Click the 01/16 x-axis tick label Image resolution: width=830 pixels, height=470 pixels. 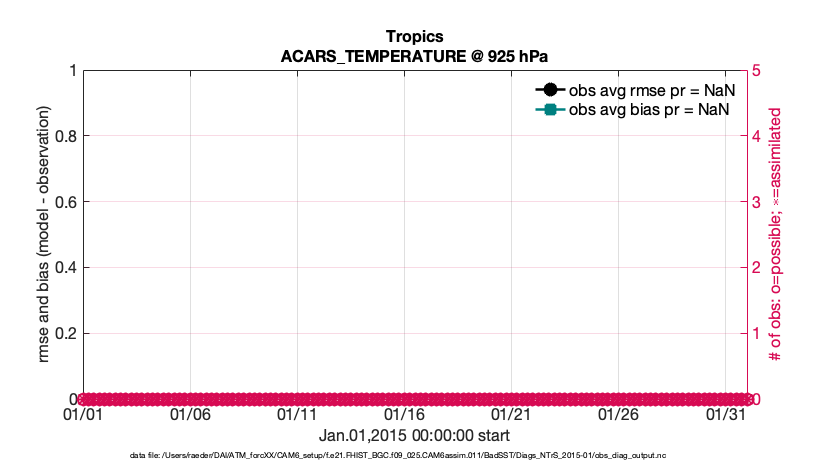[x=405, y=414]
